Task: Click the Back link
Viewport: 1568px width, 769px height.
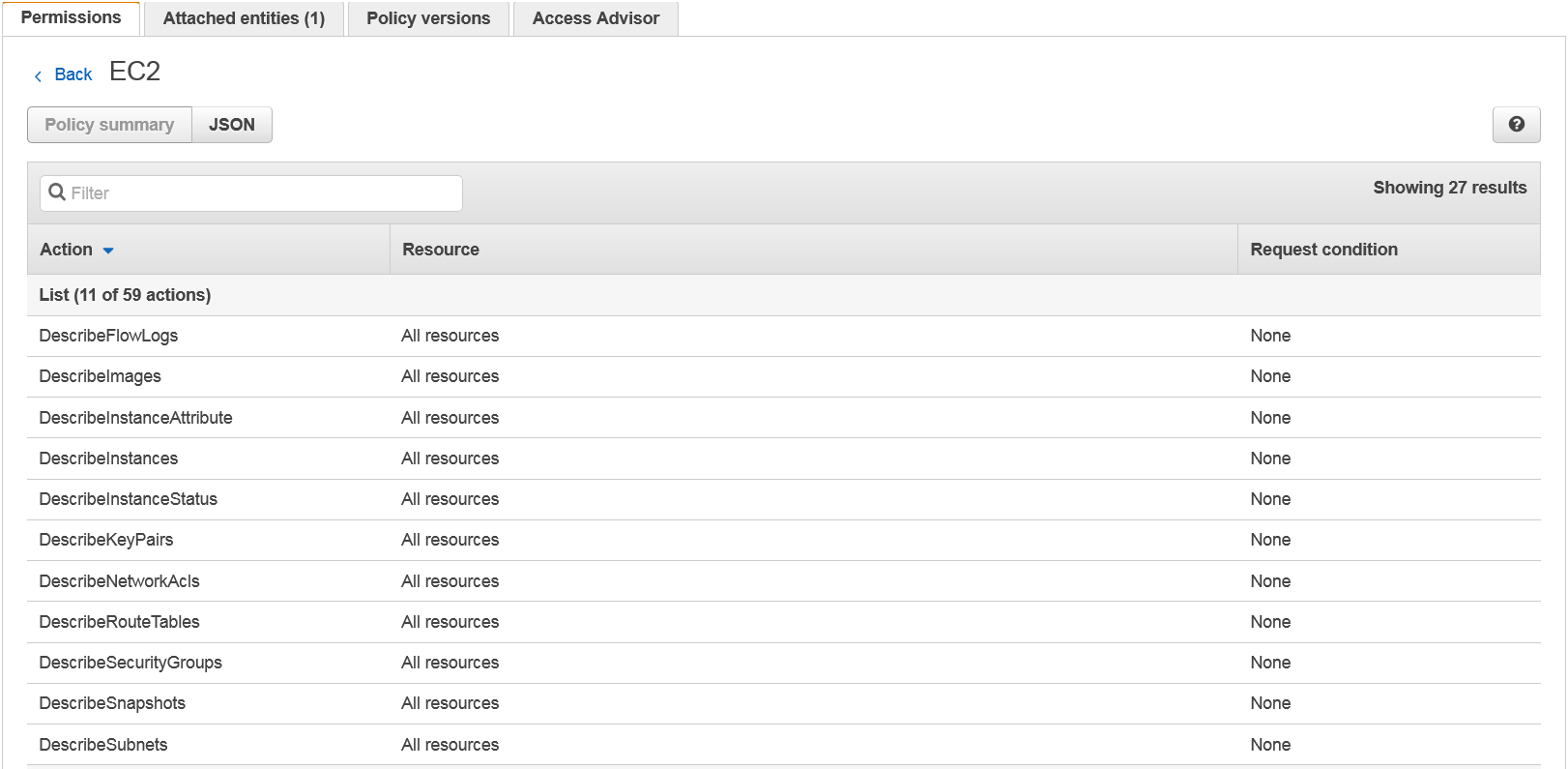Action: (73, 74)
